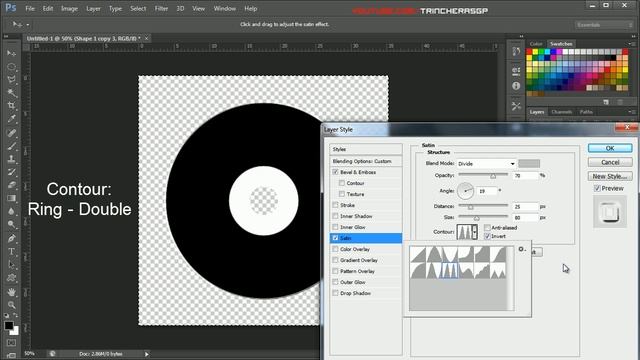
Task: Enable the Contour sub-option checkbox
Action: point(342,183)
